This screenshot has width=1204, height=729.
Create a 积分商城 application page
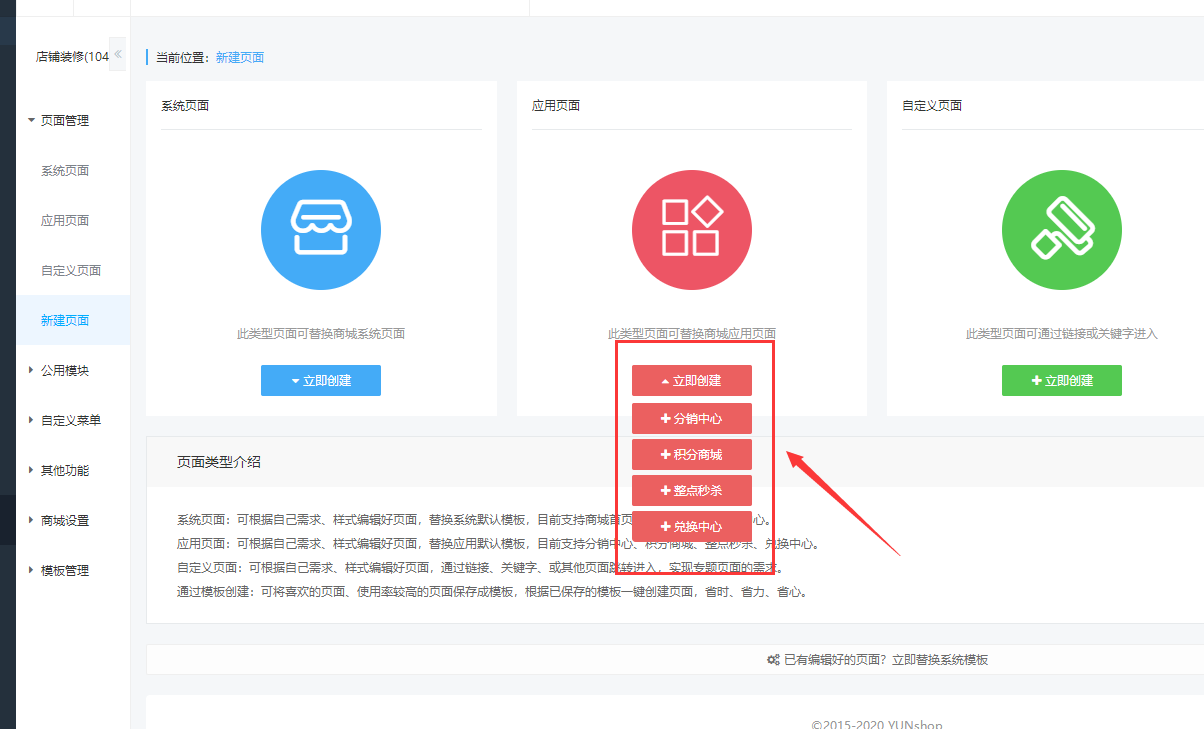click(x=691, y=455)
